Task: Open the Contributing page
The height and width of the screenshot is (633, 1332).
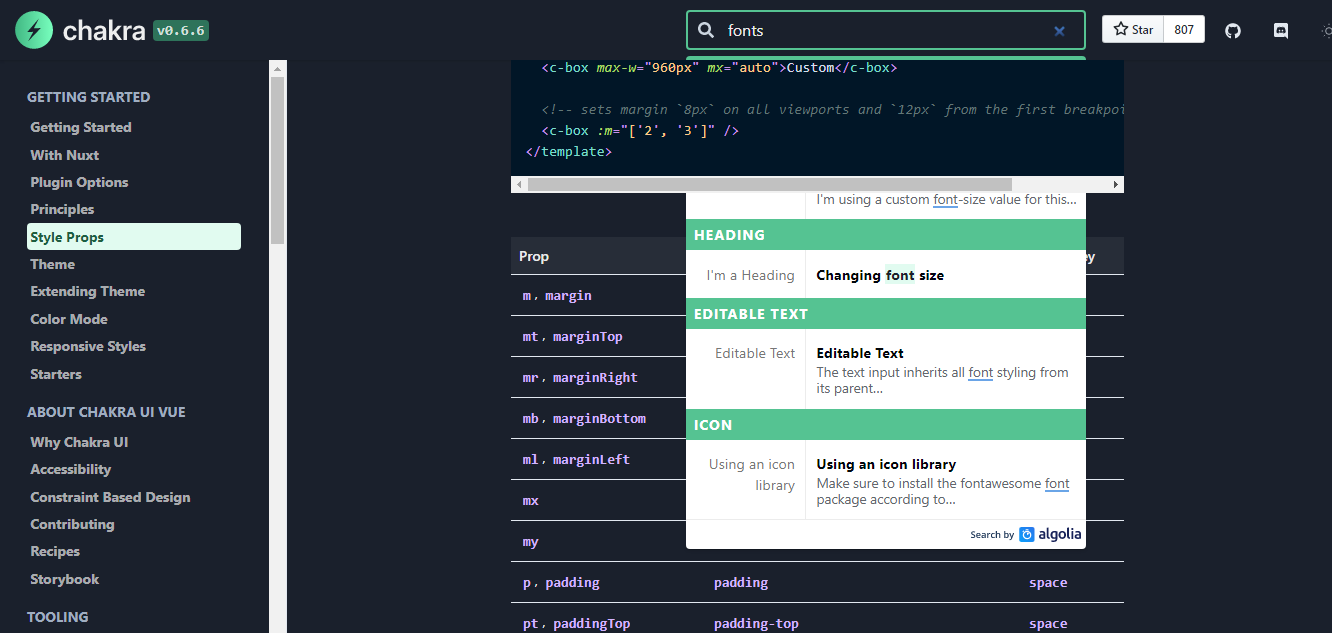Action: tap(73, 524)
